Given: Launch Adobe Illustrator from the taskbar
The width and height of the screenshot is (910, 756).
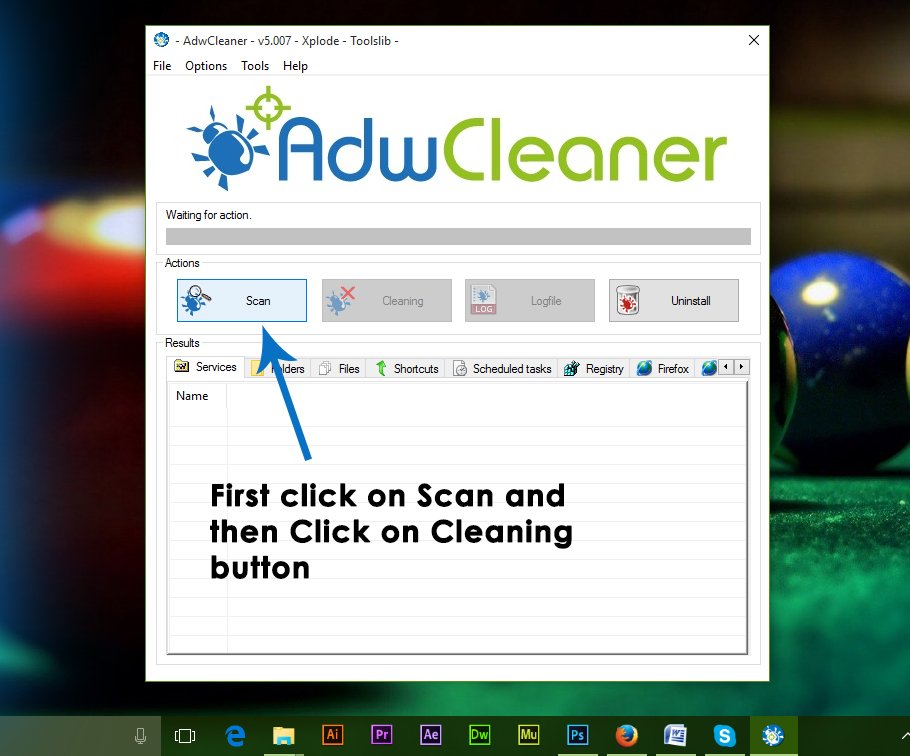Looking at the screenshot, I should [x=333, y=735].
